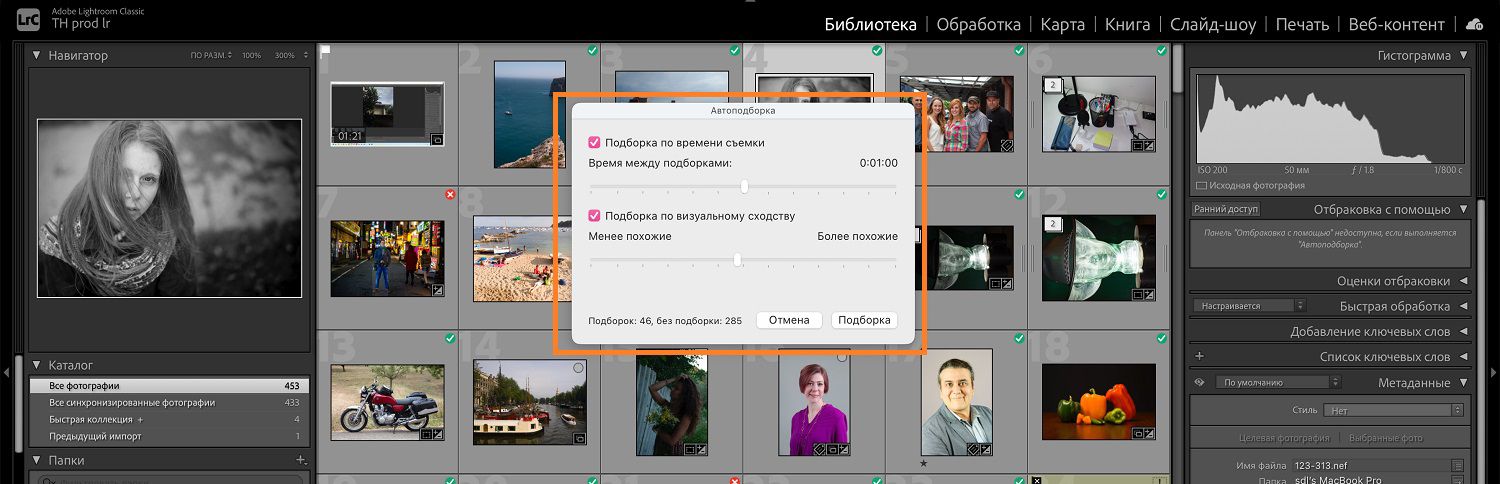Viewport: 1500px width, 484px height.
Task: Open the Книга module
Action: 1128,25
